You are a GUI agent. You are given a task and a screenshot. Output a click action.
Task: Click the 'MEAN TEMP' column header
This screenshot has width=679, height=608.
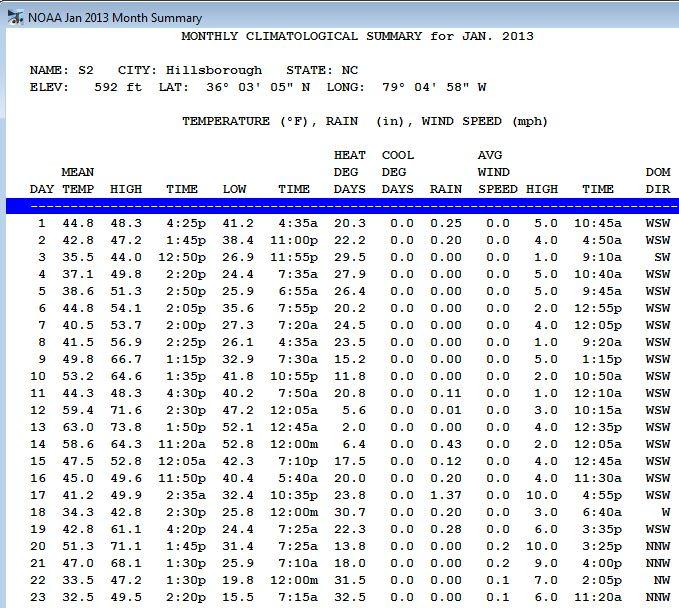click(78, 181)
